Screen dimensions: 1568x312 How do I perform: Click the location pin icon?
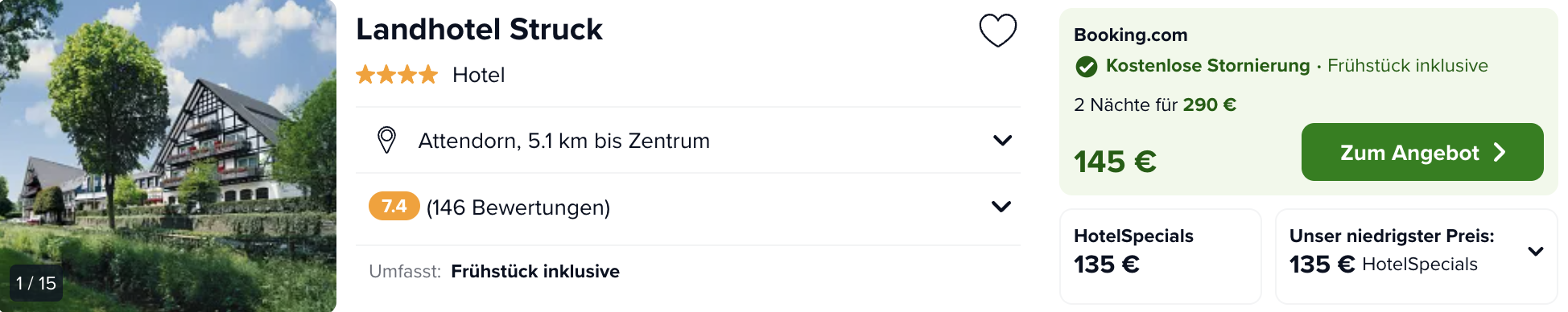(x=386, y=140)
